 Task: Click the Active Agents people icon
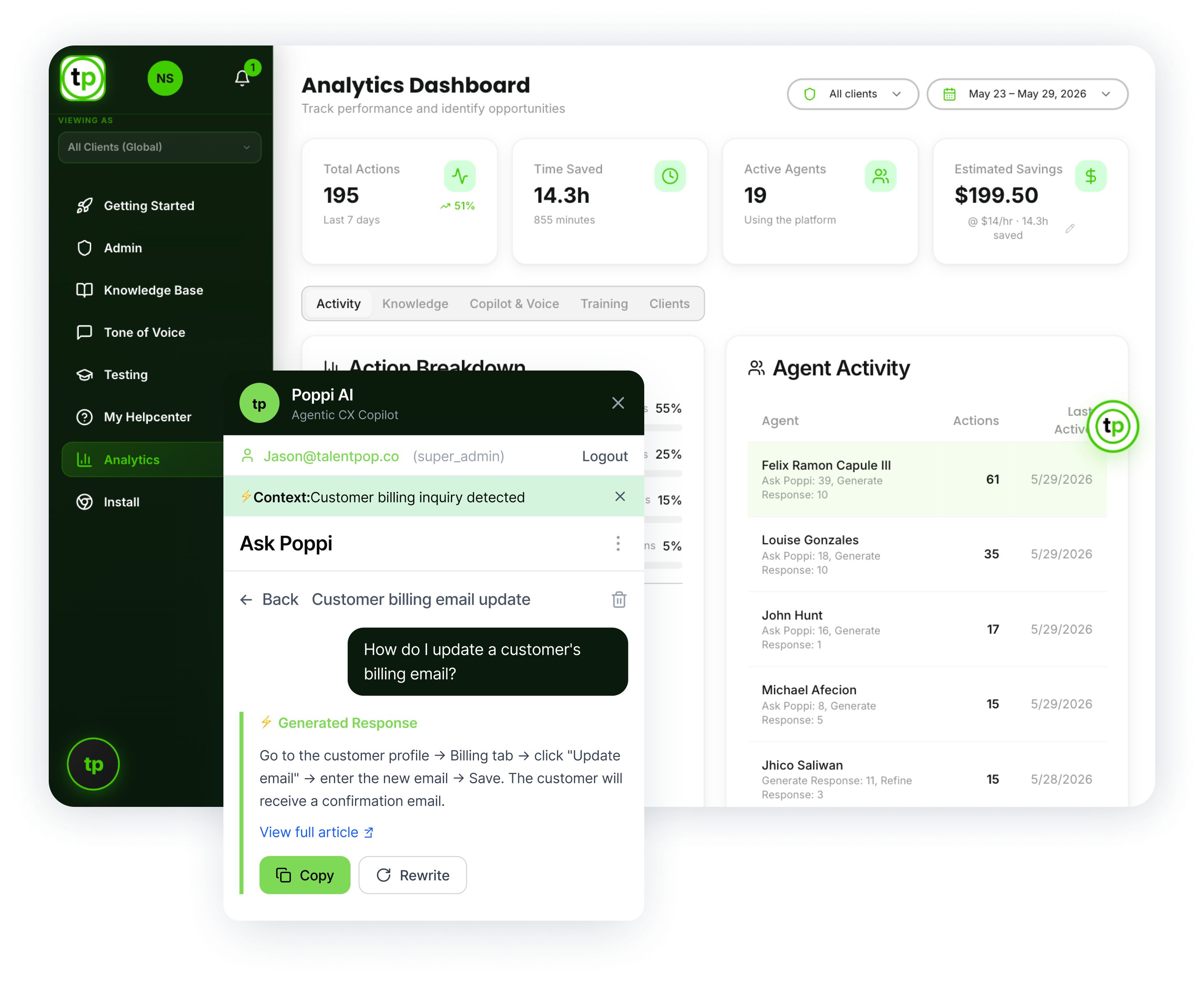click(x=881, y=176)
